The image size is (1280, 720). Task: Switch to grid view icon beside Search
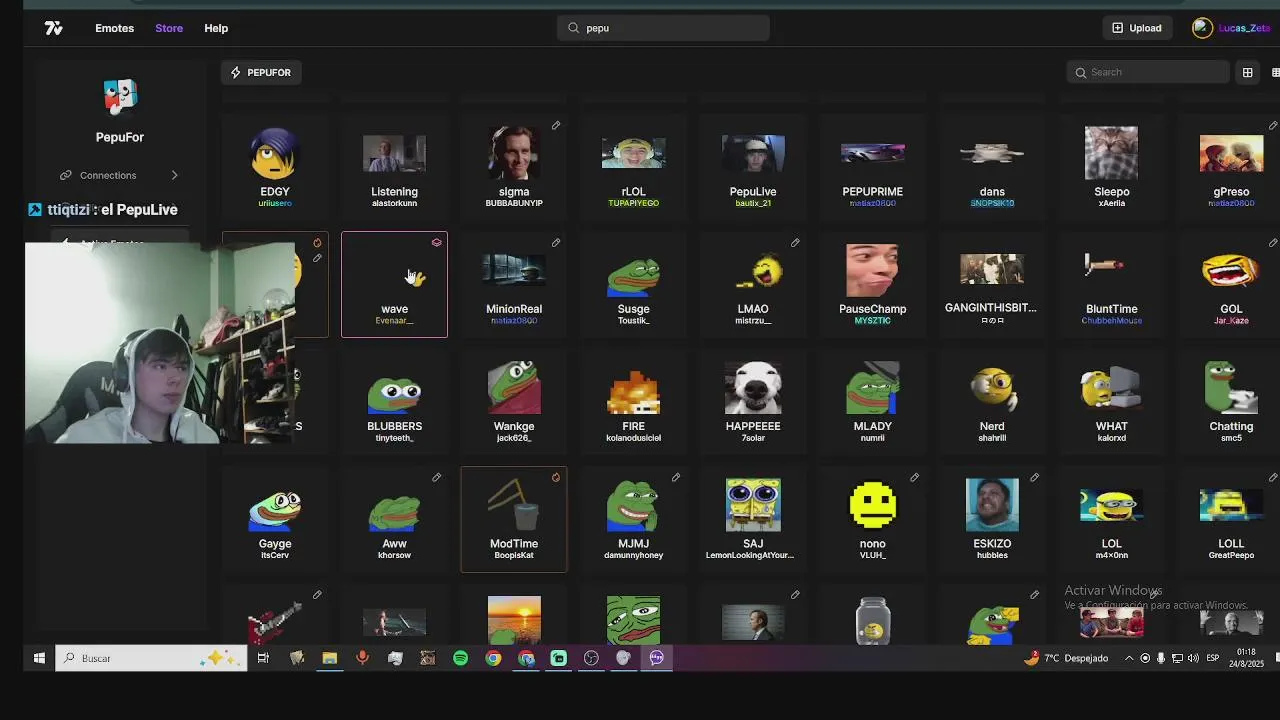pyautogui.click(x=1248, y=72)
